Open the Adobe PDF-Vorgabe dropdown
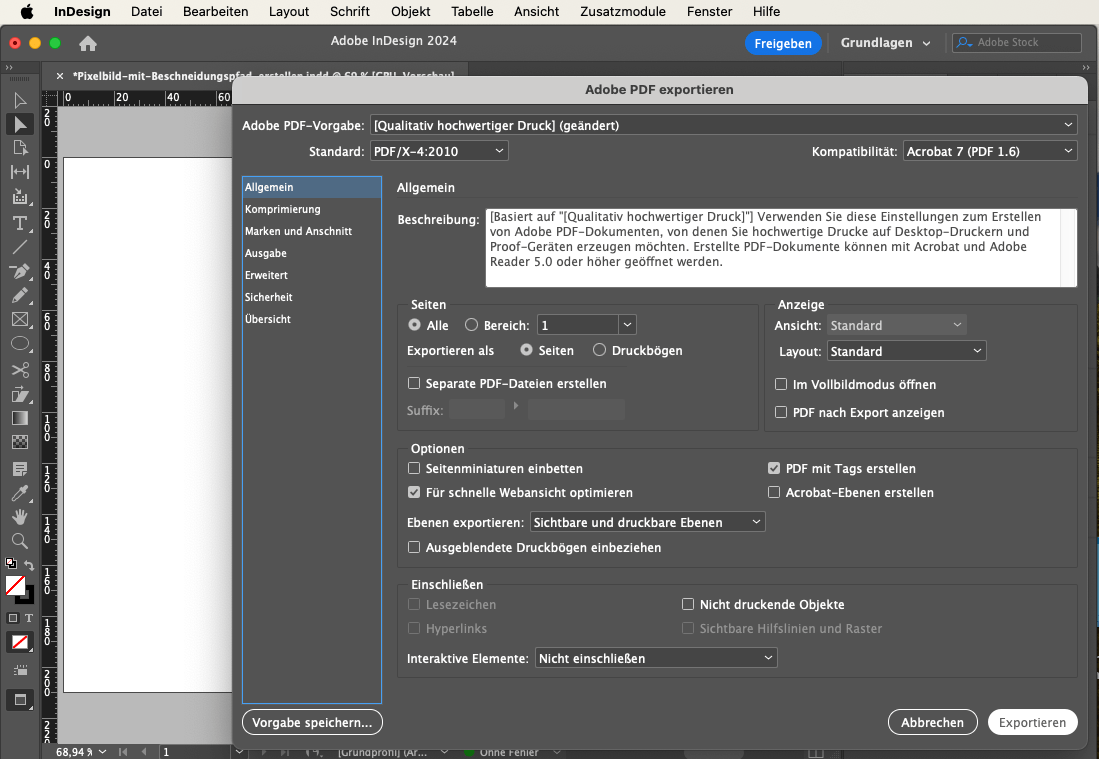1099x759 pixels. click(x=723, y=125)
